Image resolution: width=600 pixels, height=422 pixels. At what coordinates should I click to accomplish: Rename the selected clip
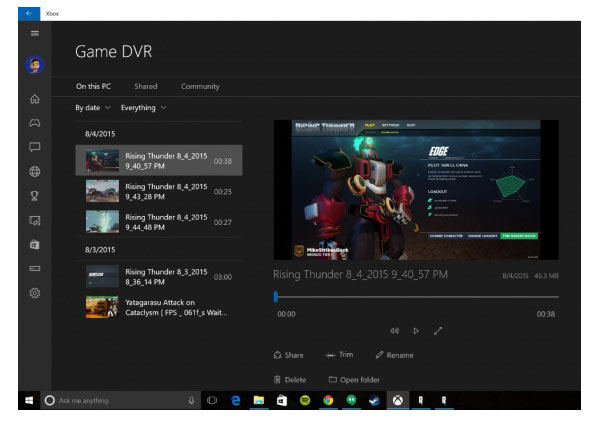395,355
